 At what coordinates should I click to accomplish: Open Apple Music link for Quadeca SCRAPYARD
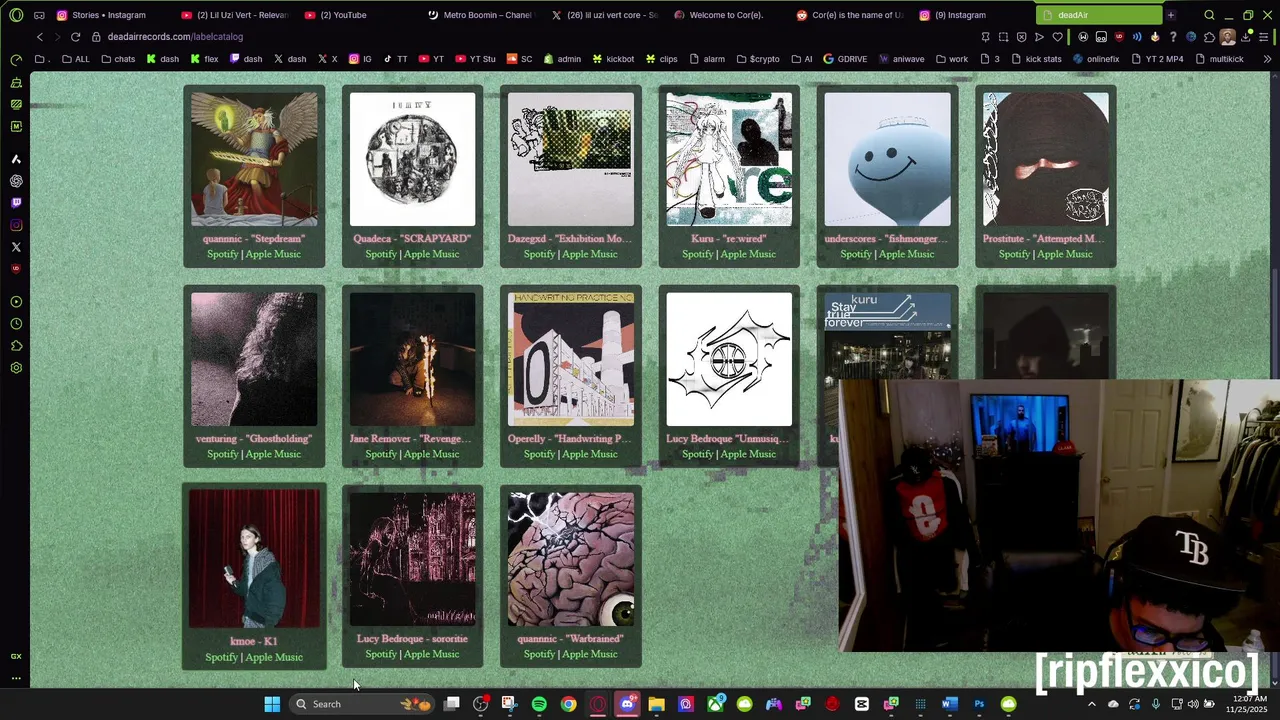[431, 254]
